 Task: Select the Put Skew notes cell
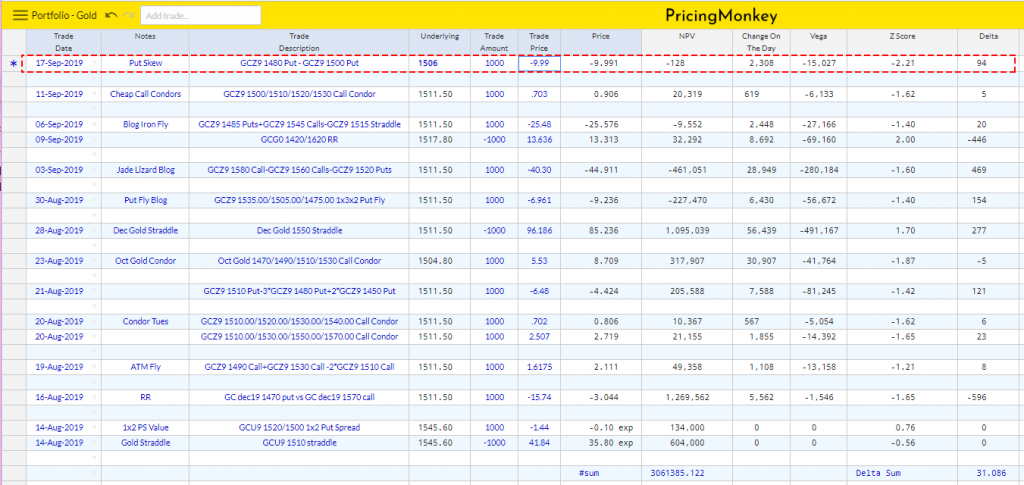click(145, 63)
